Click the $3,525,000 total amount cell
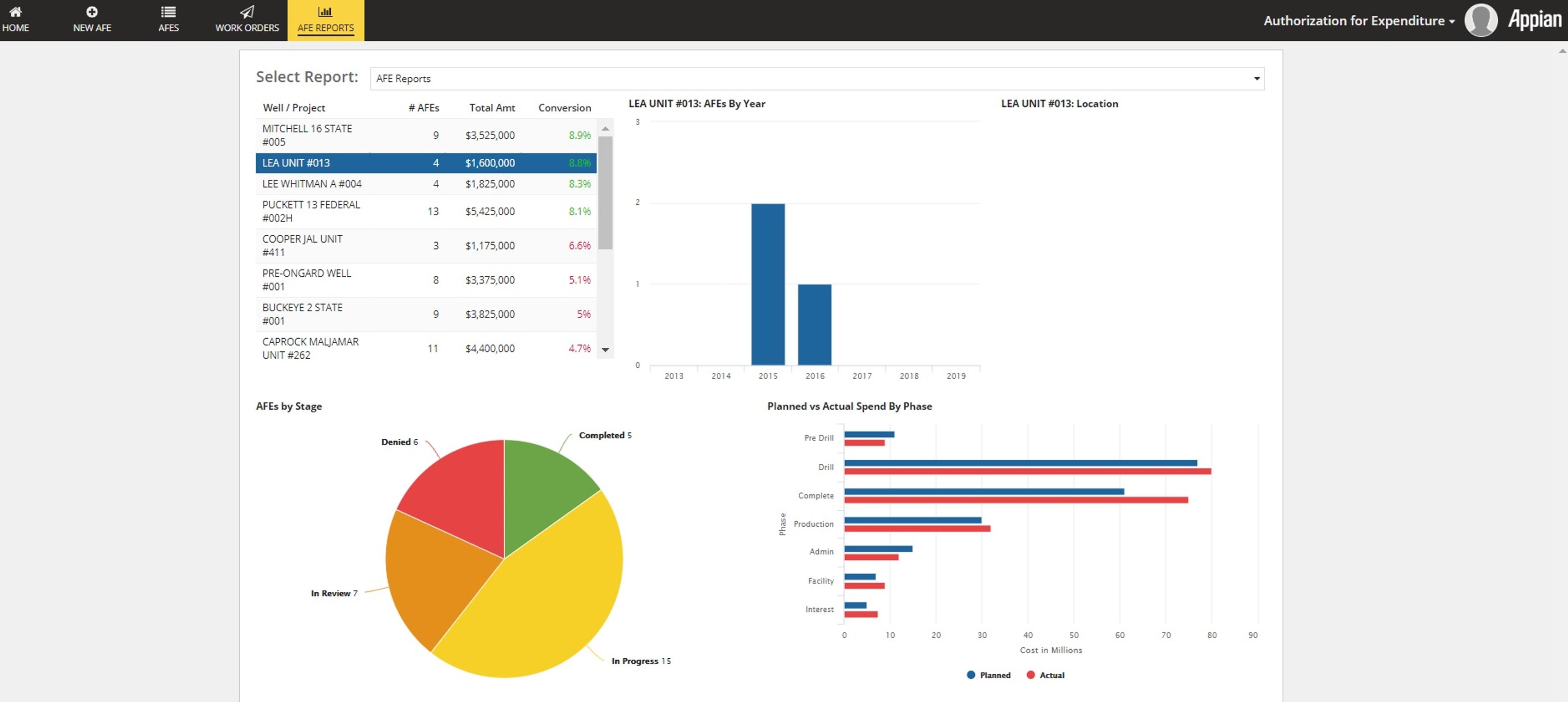Image resolution: width=1568 pixels, height=702 pixels. 490,135
